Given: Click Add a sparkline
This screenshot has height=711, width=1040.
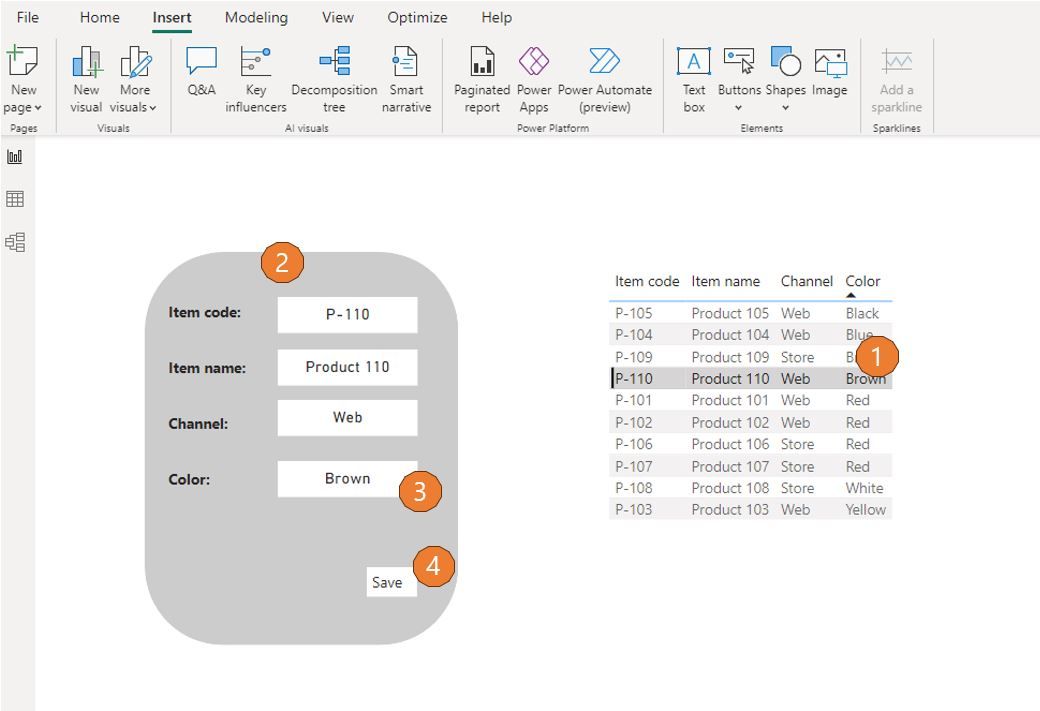Looking at the screenshot, I should 896,80.
